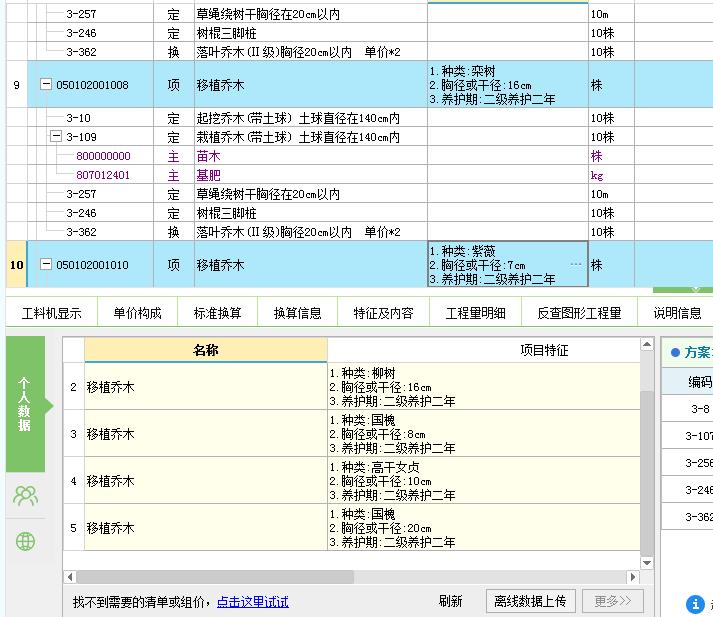Collapse item 050102001008 tree node
The height and width of the screenshot is (617, 713).
click(x=46, y=84)
